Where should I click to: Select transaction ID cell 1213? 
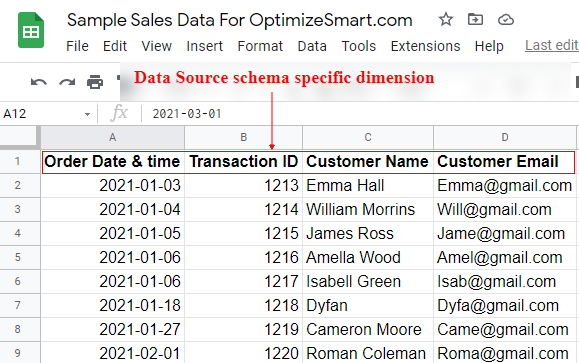click(x=243, y=185)
